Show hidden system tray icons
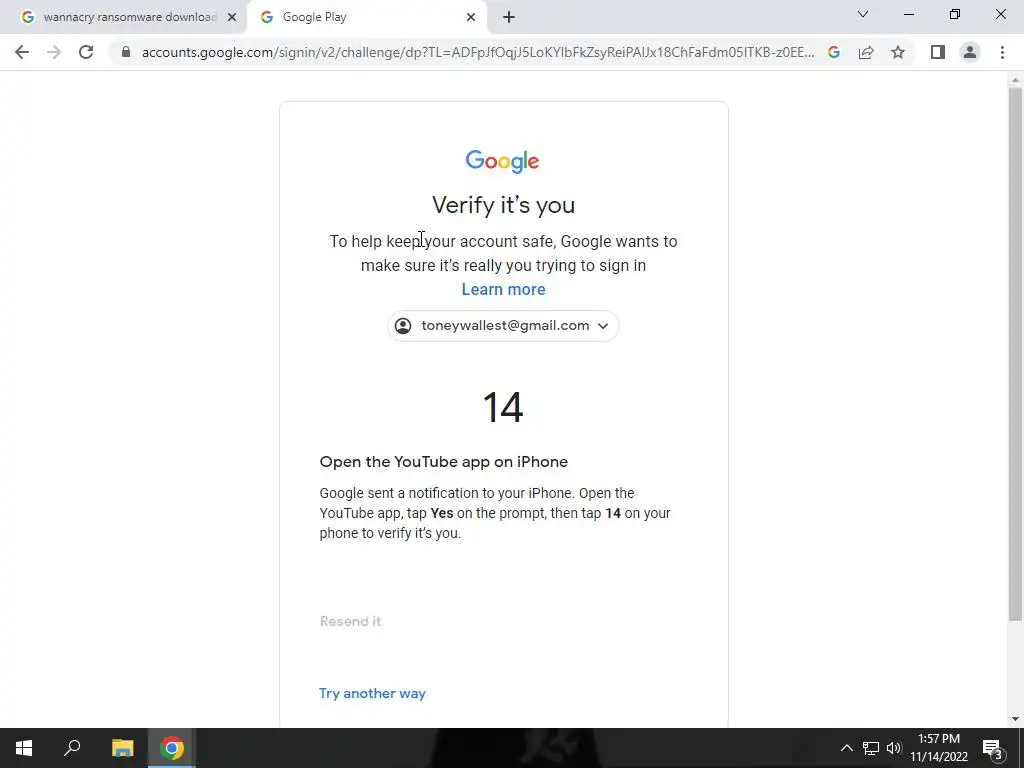 (x=846, y=748)
